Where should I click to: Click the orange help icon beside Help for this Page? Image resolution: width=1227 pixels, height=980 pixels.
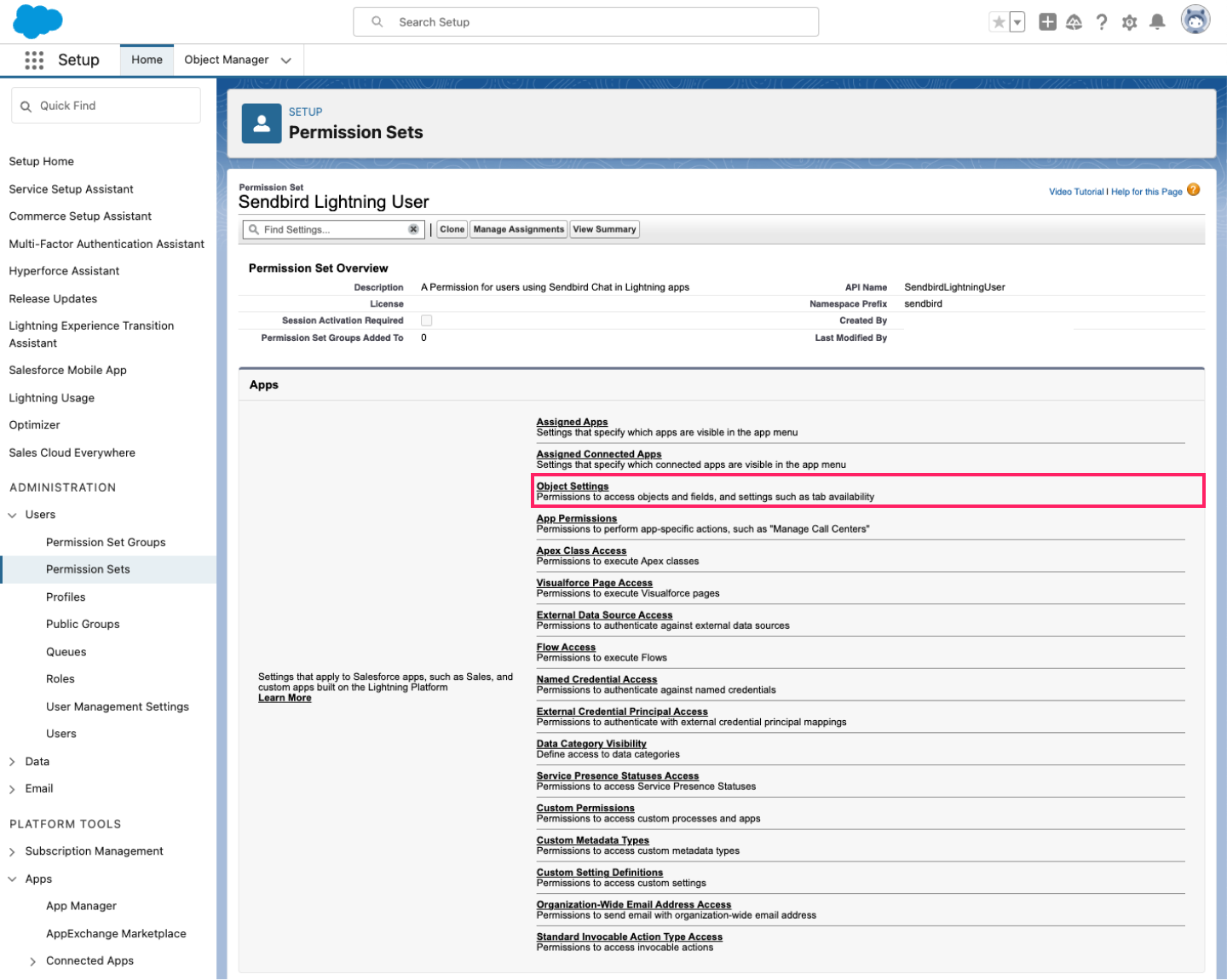coord(1194,190)
